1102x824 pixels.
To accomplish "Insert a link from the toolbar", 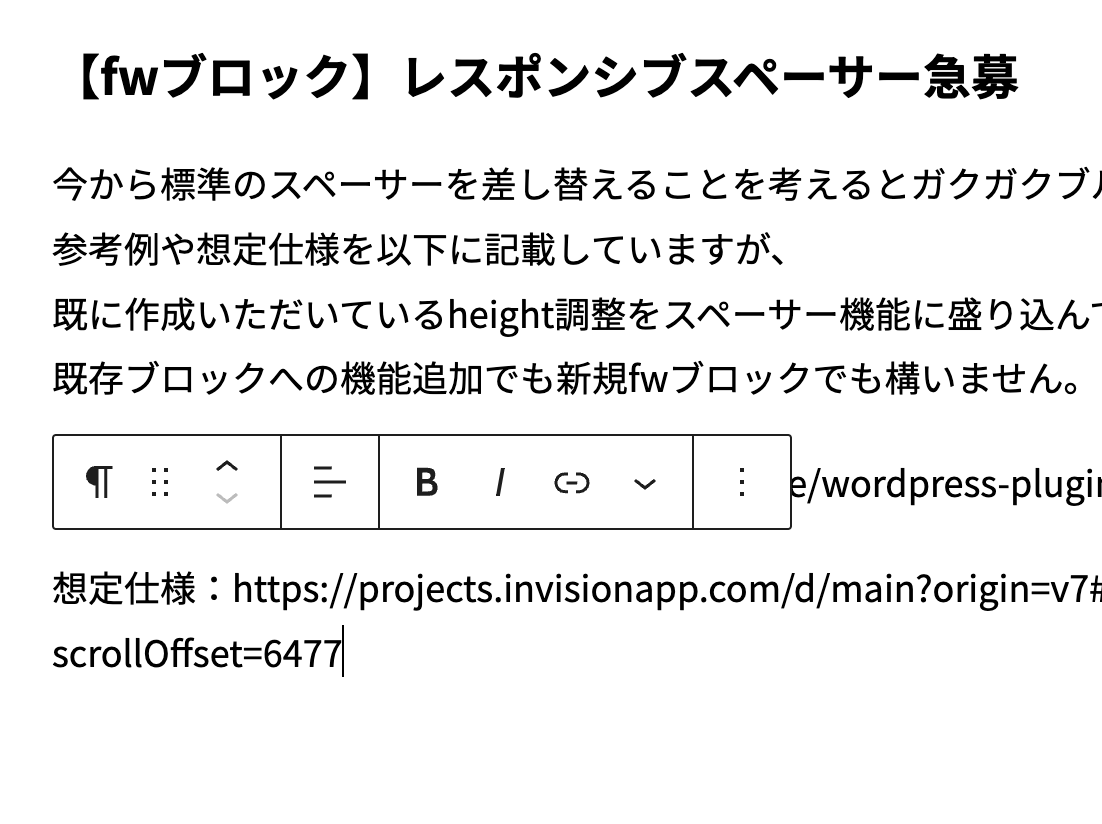I will tap(571, 483).
